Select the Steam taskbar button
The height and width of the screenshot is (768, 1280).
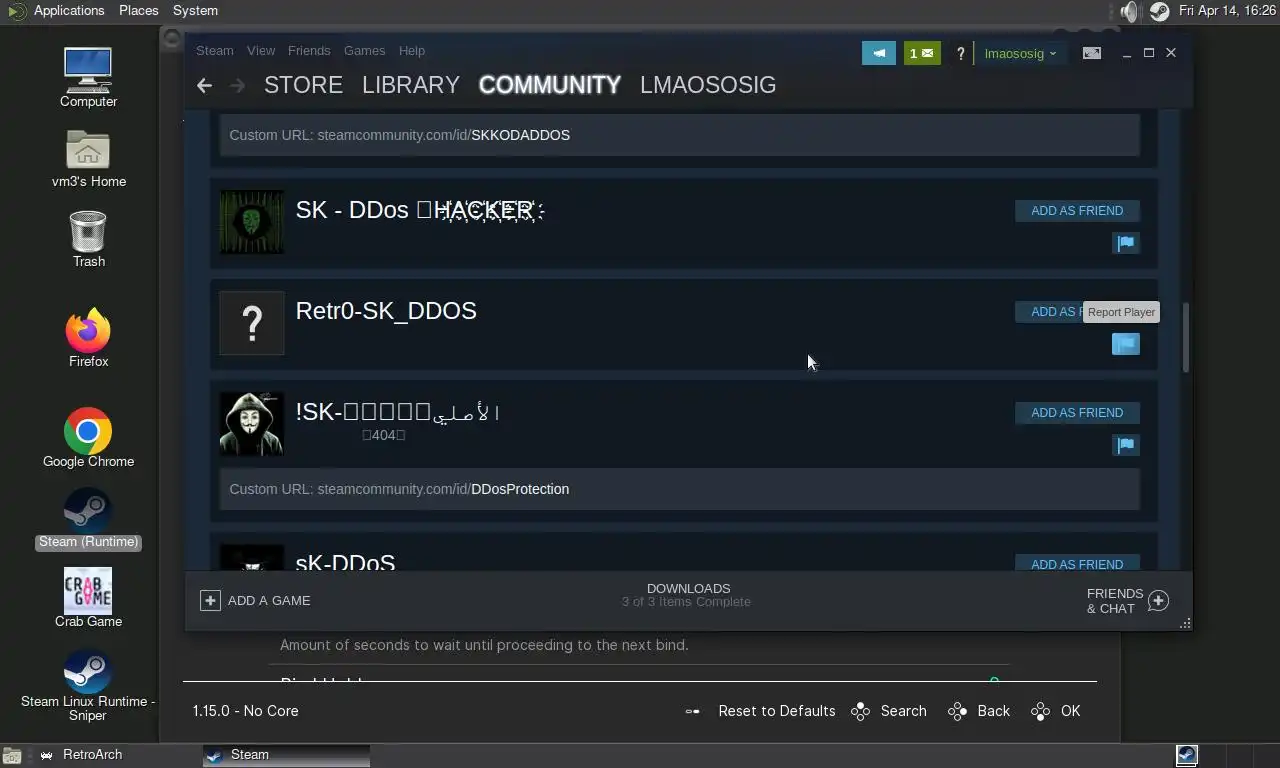point(286,755)
